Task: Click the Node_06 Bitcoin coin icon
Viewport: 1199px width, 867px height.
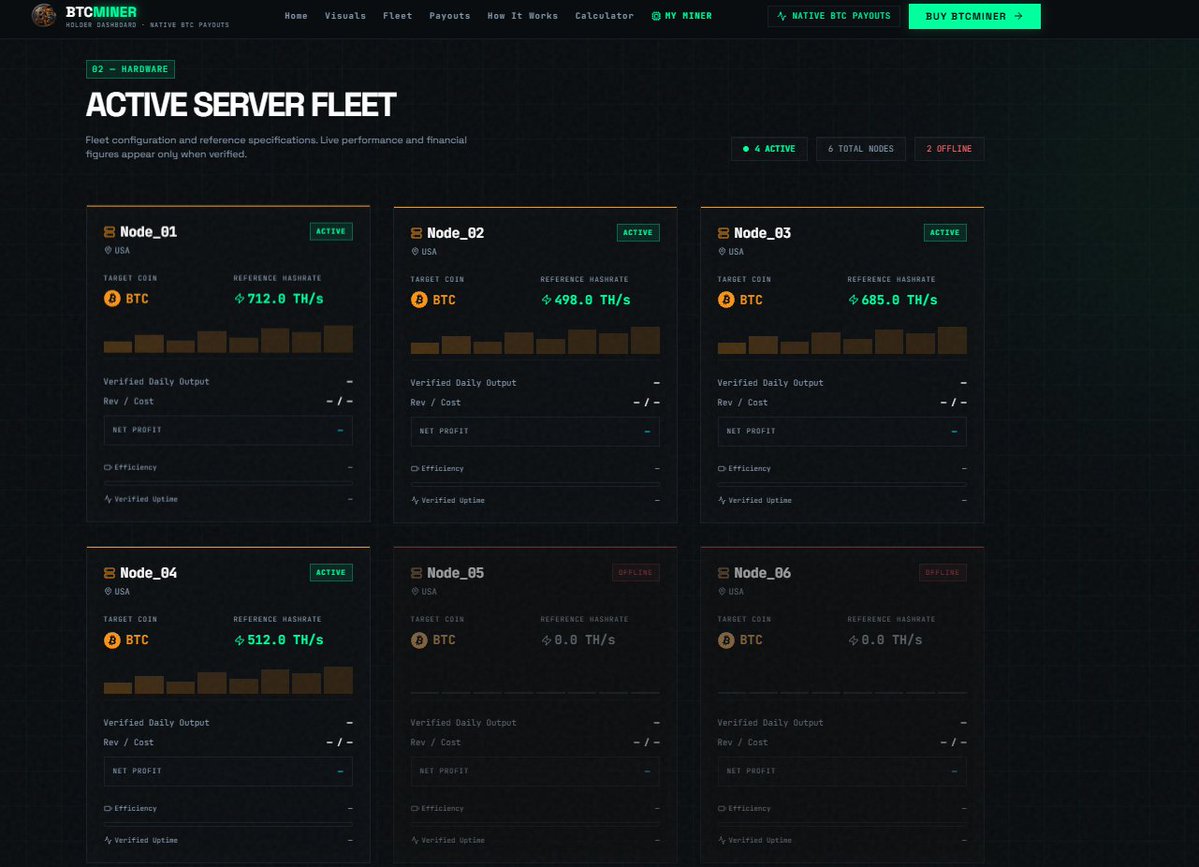Action: [x=726, y=640]
